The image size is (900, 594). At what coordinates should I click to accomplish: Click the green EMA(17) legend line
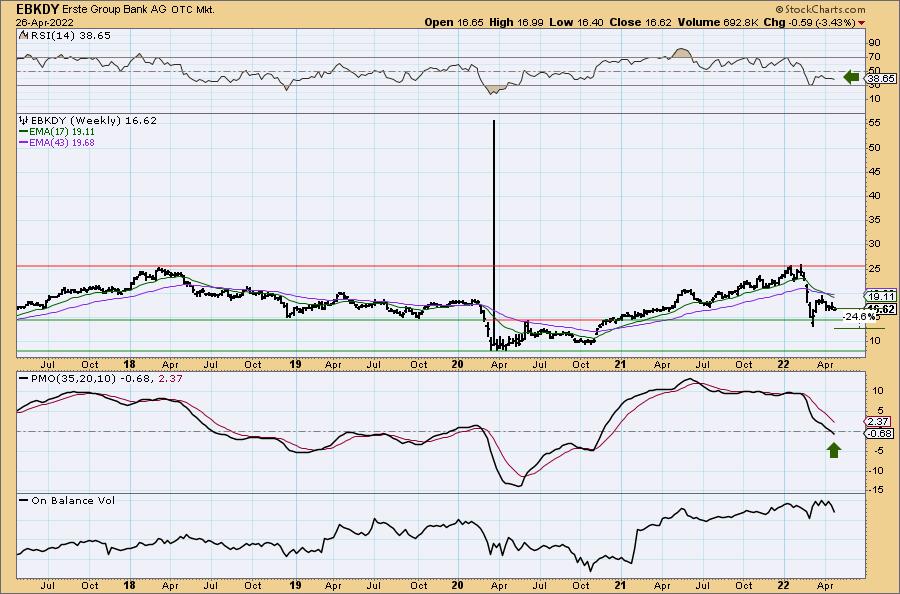[x=24, y=131]
